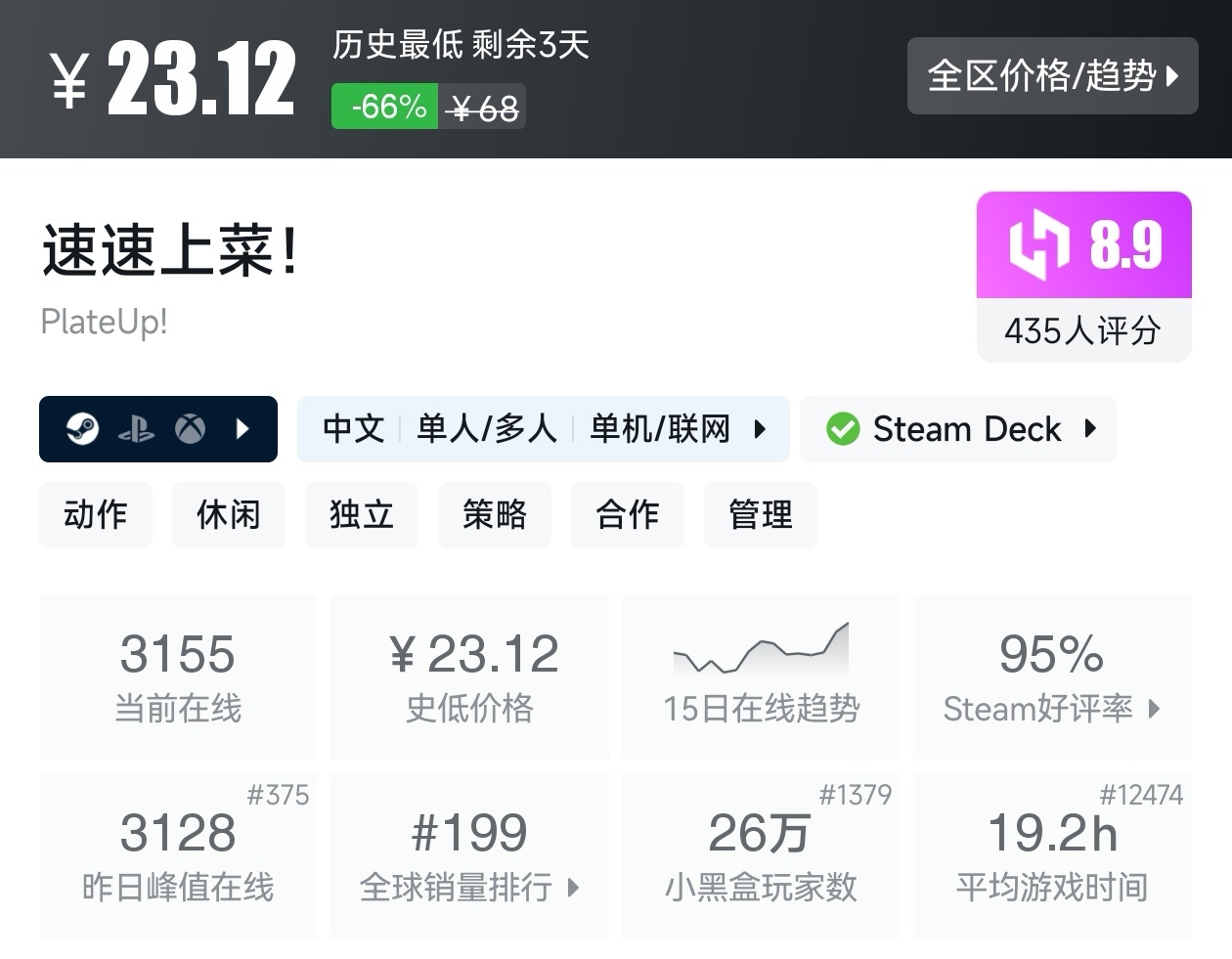Click the PlayStation platform icon
1232x959 pixels.
(x=136, y=428)
